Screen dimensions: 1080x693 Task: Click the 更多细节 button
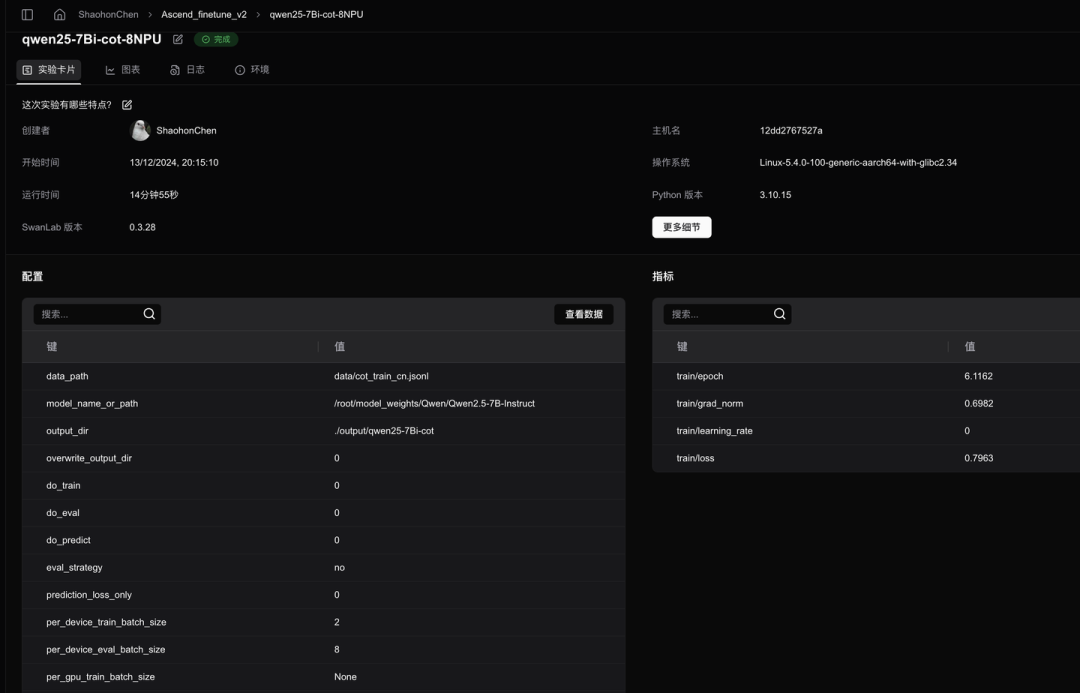coord(681,227)
